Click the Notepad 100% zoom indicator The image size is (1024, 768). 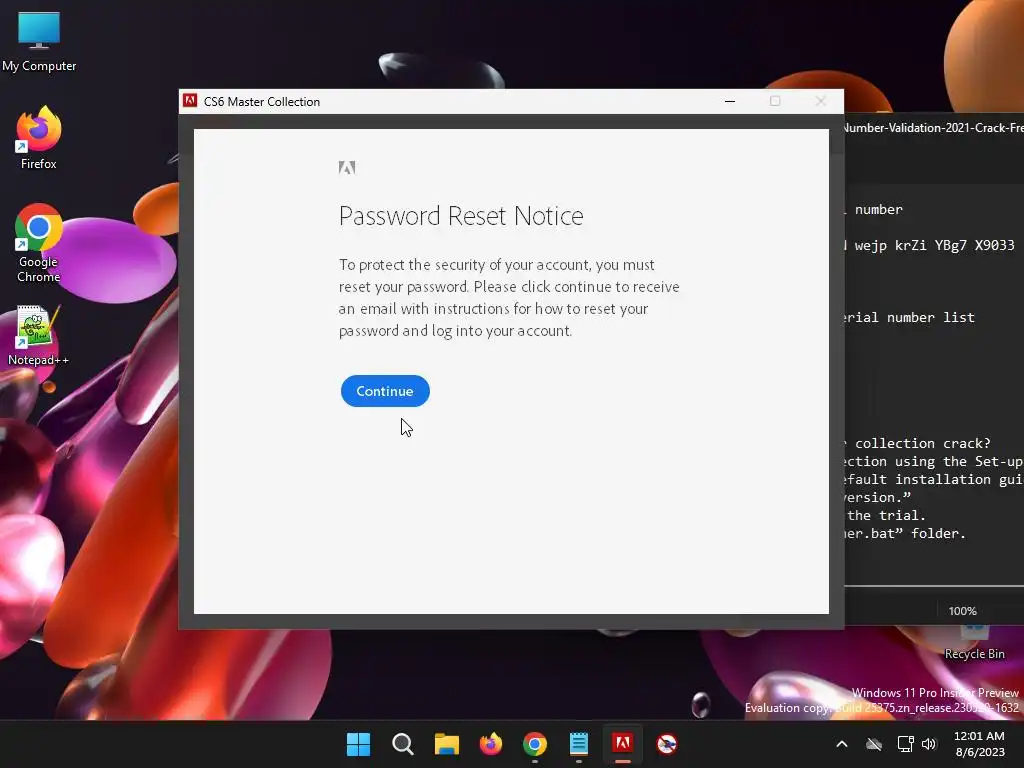[963, 611]
